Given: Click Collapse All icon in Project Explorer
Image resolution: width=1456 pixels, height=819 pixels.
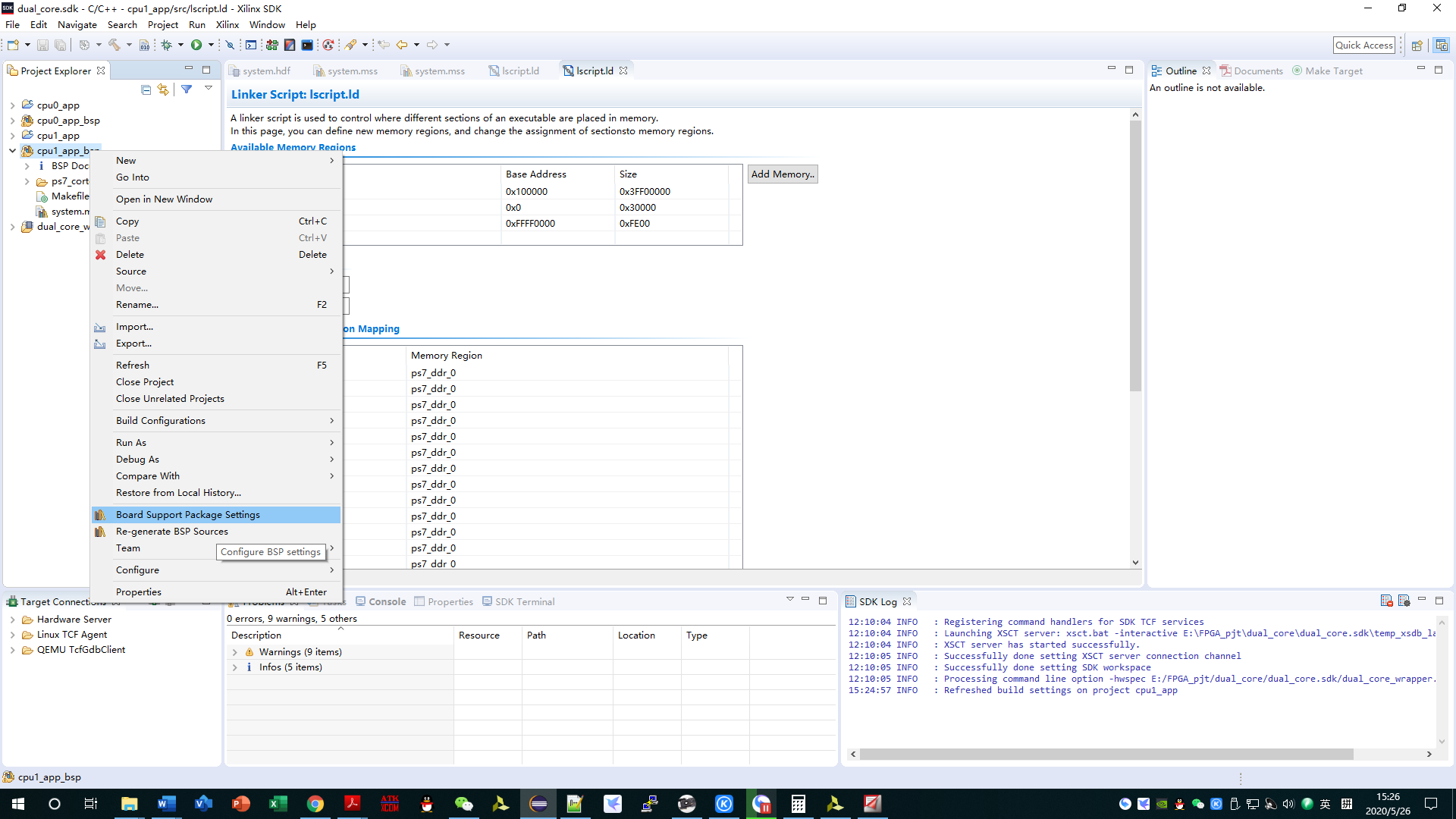Looking at the screenshot, I should point(146,89).
